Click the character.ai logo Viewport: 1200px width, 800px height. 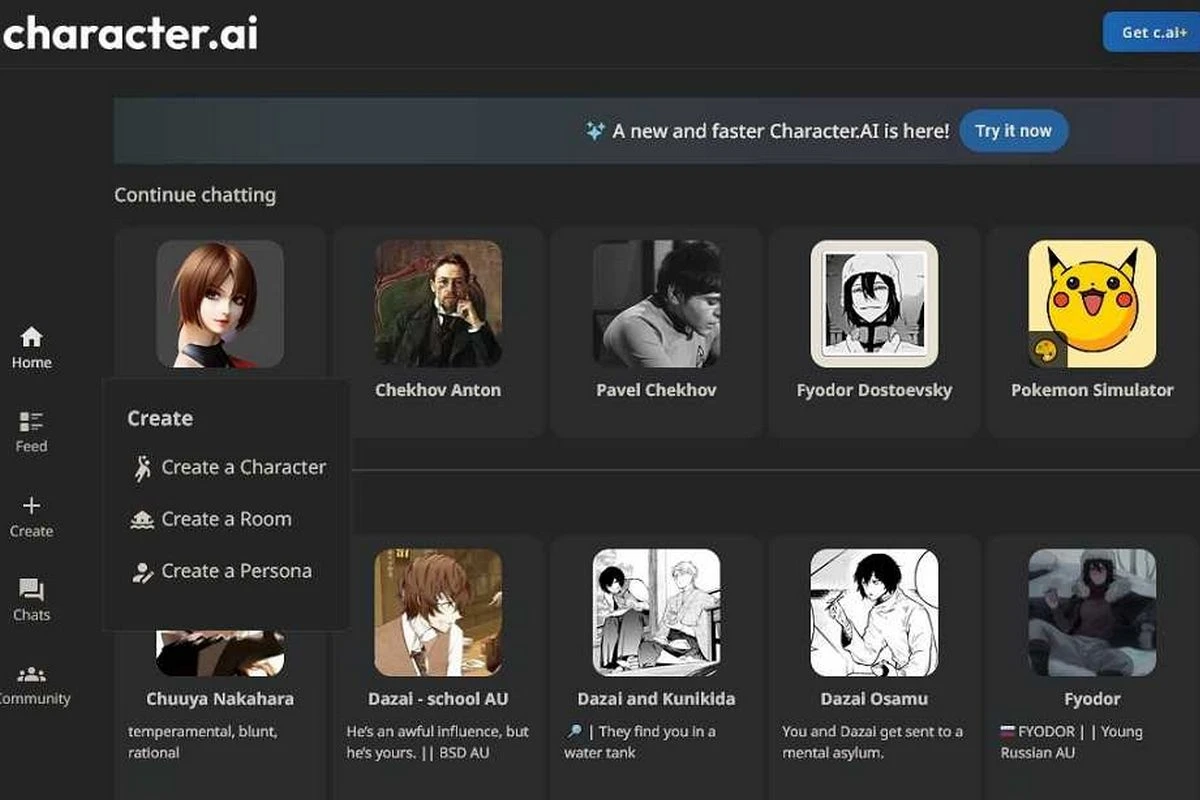[x=130, y=33]
